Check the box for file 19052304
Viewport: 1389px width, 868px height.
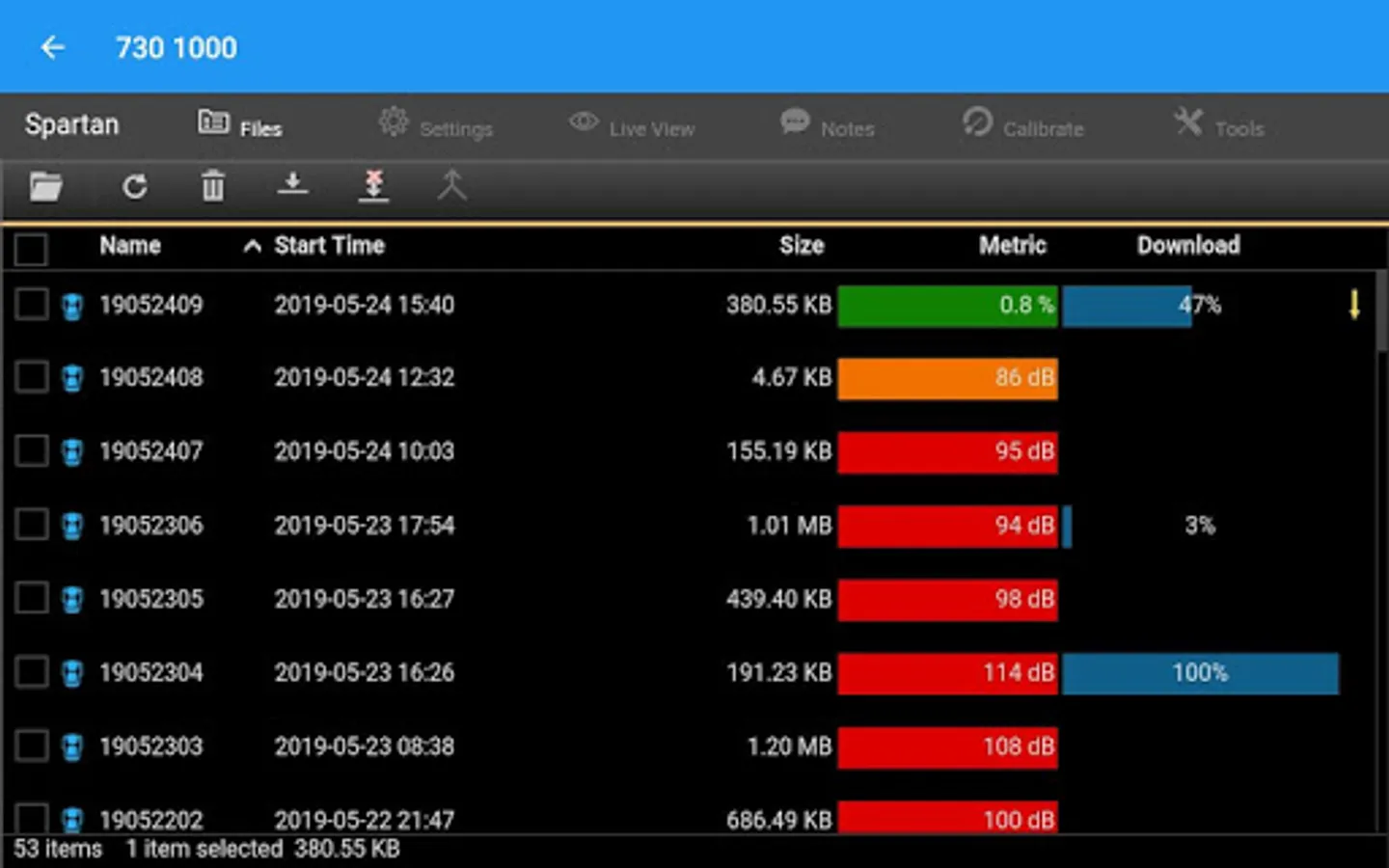tap(31, 671)
